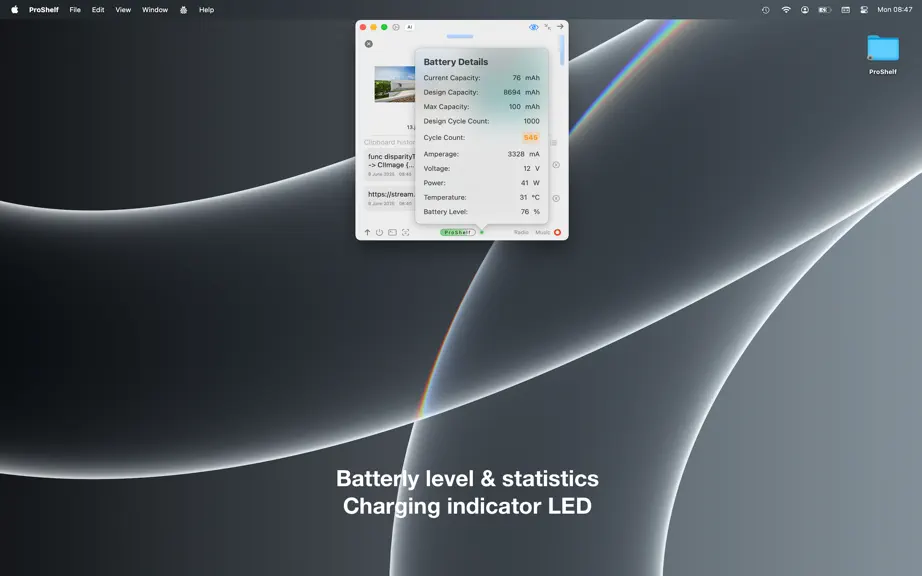Image resolution: width=922 pixels, height=576 pixels.
Task: Click the screen capture window icon
Action: (x=392, y=232)
